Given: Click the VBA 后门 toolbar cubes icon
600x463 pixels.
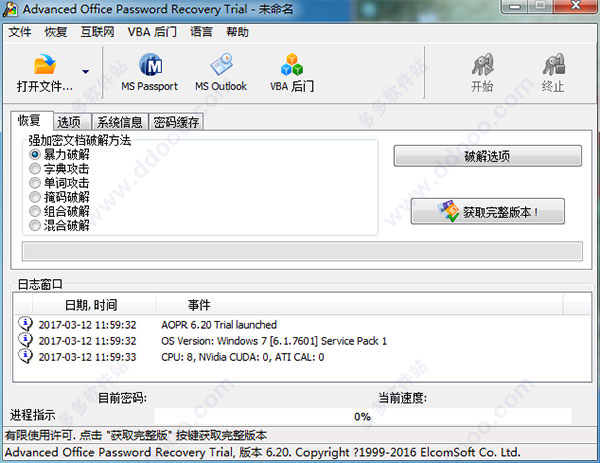Looking at the screenshot, I should [x=292, y=64].
